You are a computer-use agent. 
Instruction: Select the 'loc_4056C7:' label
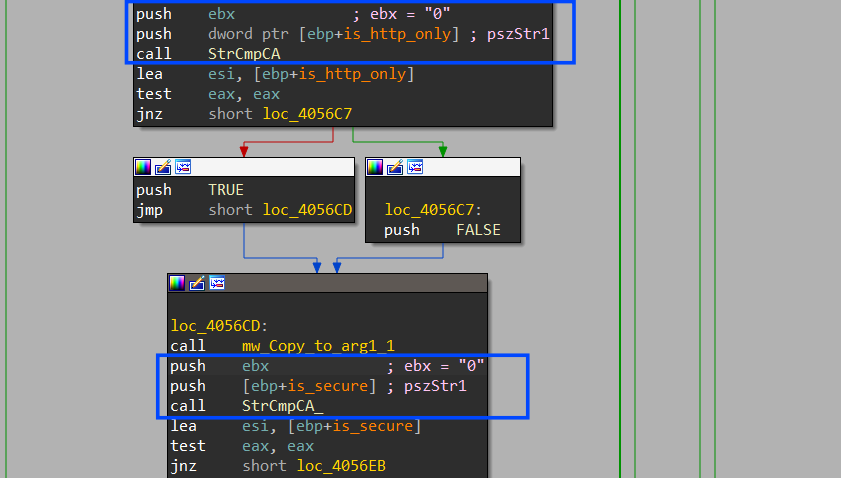coord(433,210)
